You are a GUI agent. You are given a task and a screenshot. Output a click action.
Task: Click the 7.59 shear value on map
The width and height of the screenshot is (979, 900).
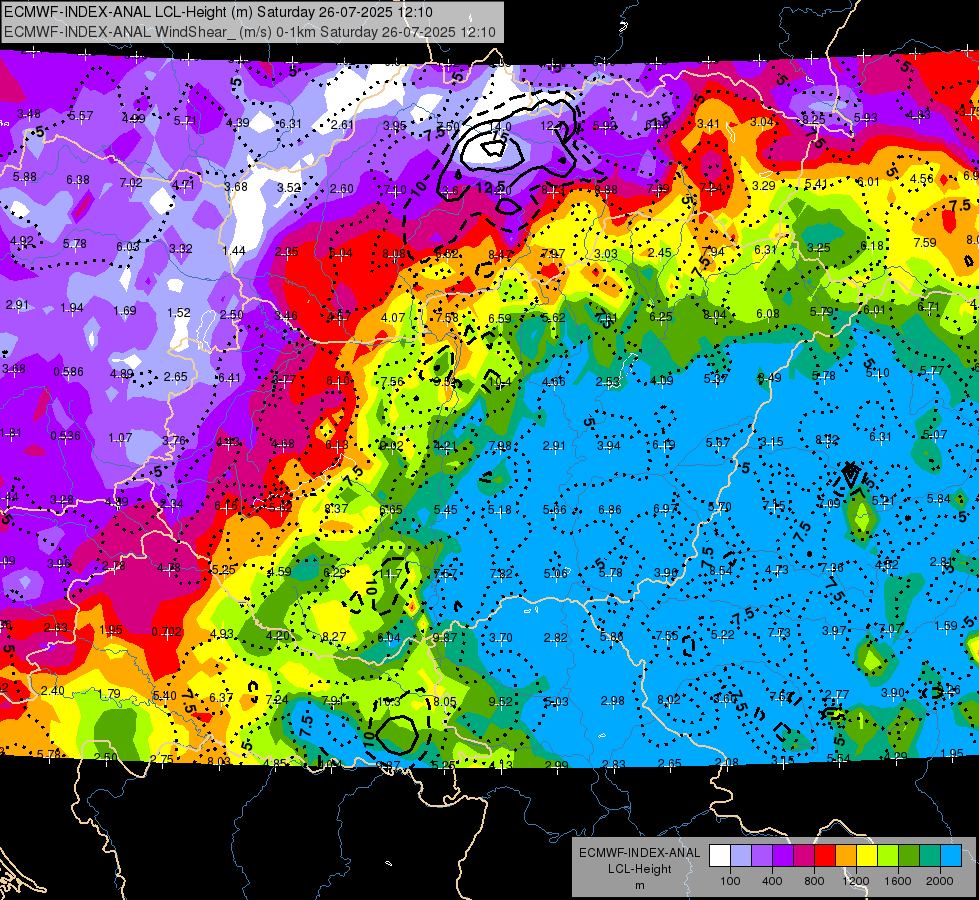925,242
